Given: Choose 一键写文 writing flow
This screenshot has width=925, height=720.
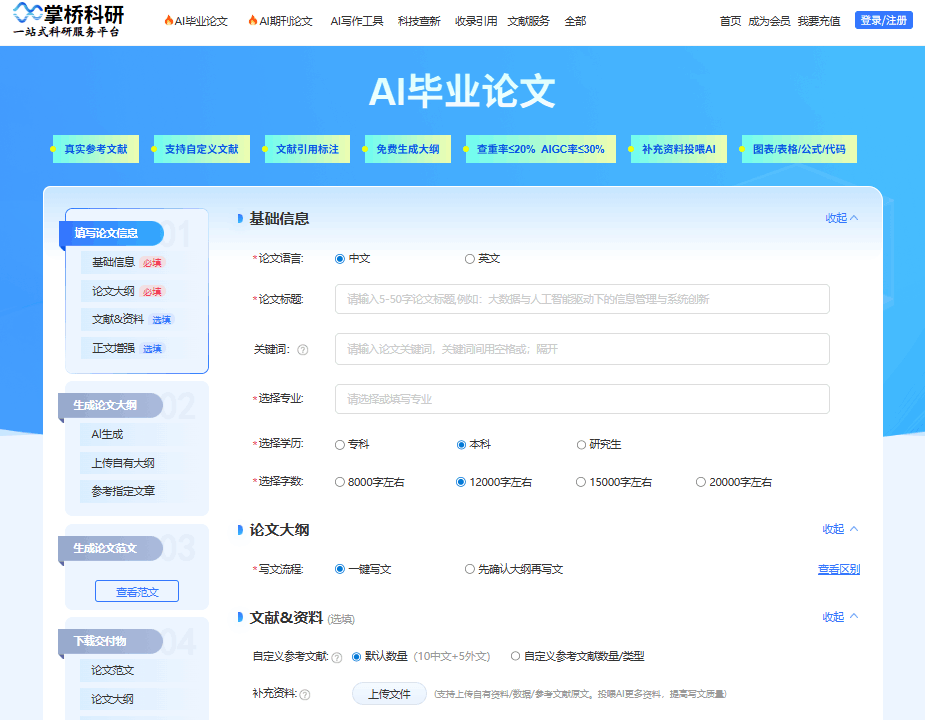Looking at the screenshot, I should (x=340, y=570).
